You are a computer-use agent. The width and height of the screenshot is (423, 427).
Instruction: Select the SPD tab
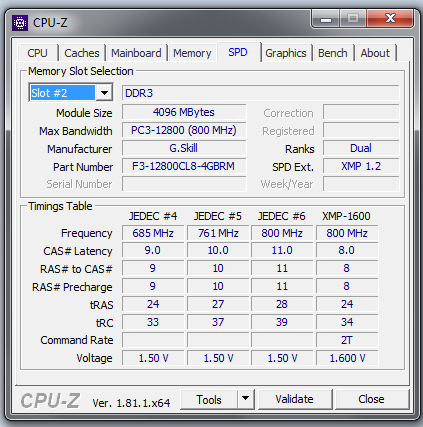pos(238,52)
